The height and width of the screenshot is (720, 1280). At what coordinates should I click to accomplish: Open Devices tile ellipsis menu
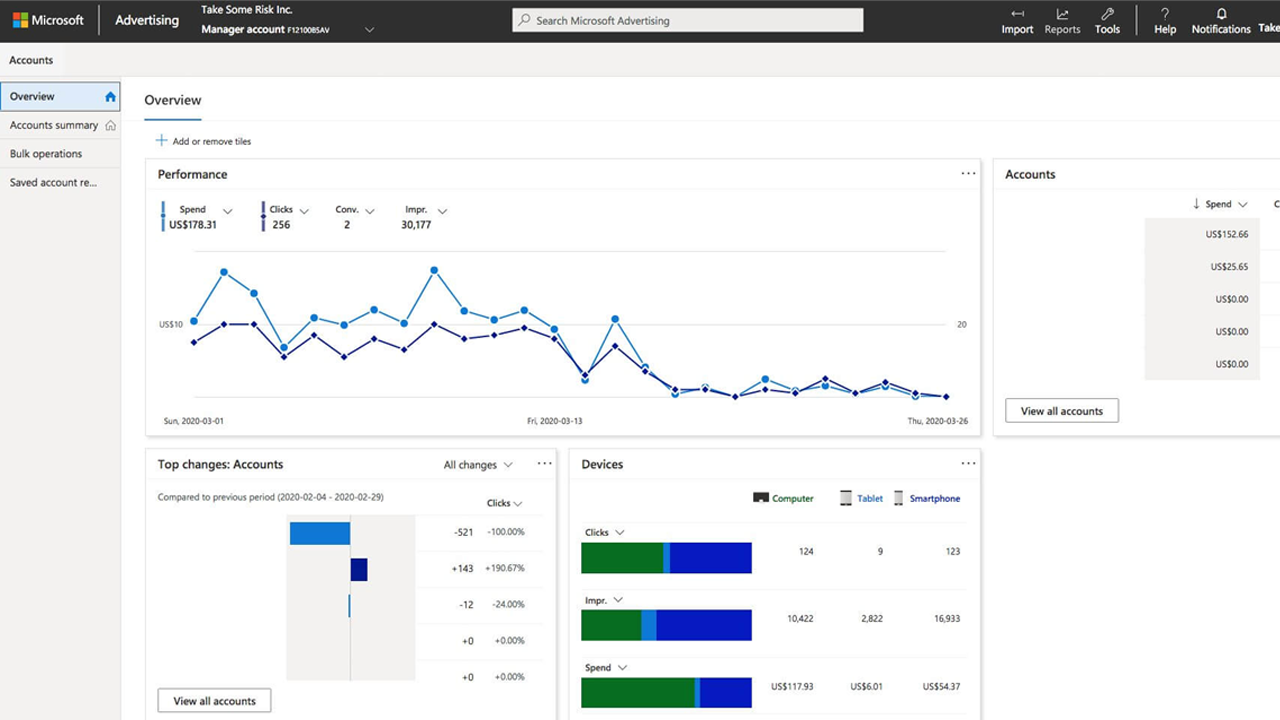click(968, 464)
